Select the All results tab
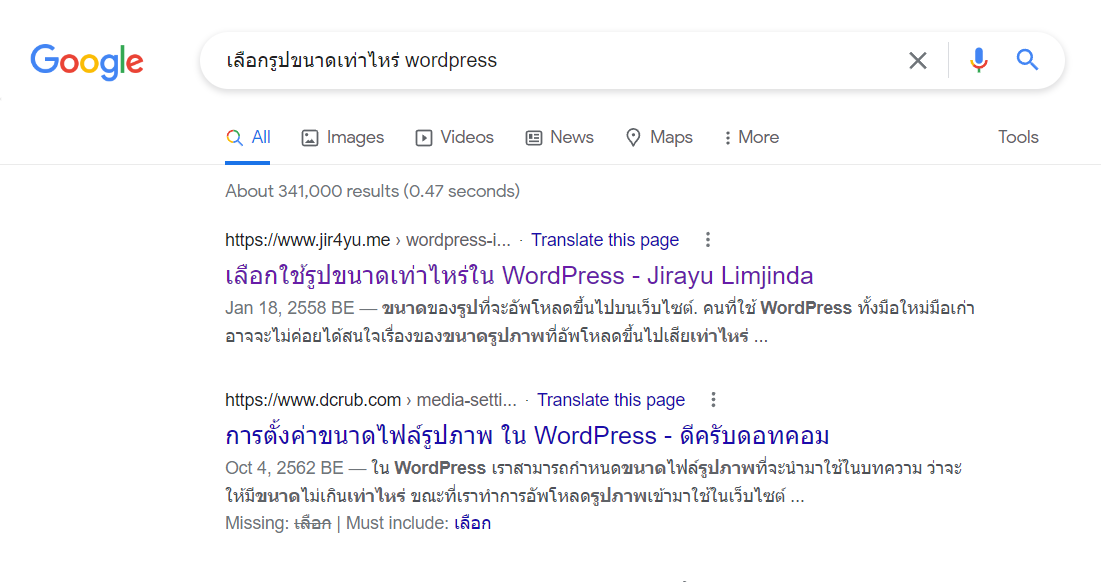The width and height of the screenshot is (1101, 582). (248, 138)
